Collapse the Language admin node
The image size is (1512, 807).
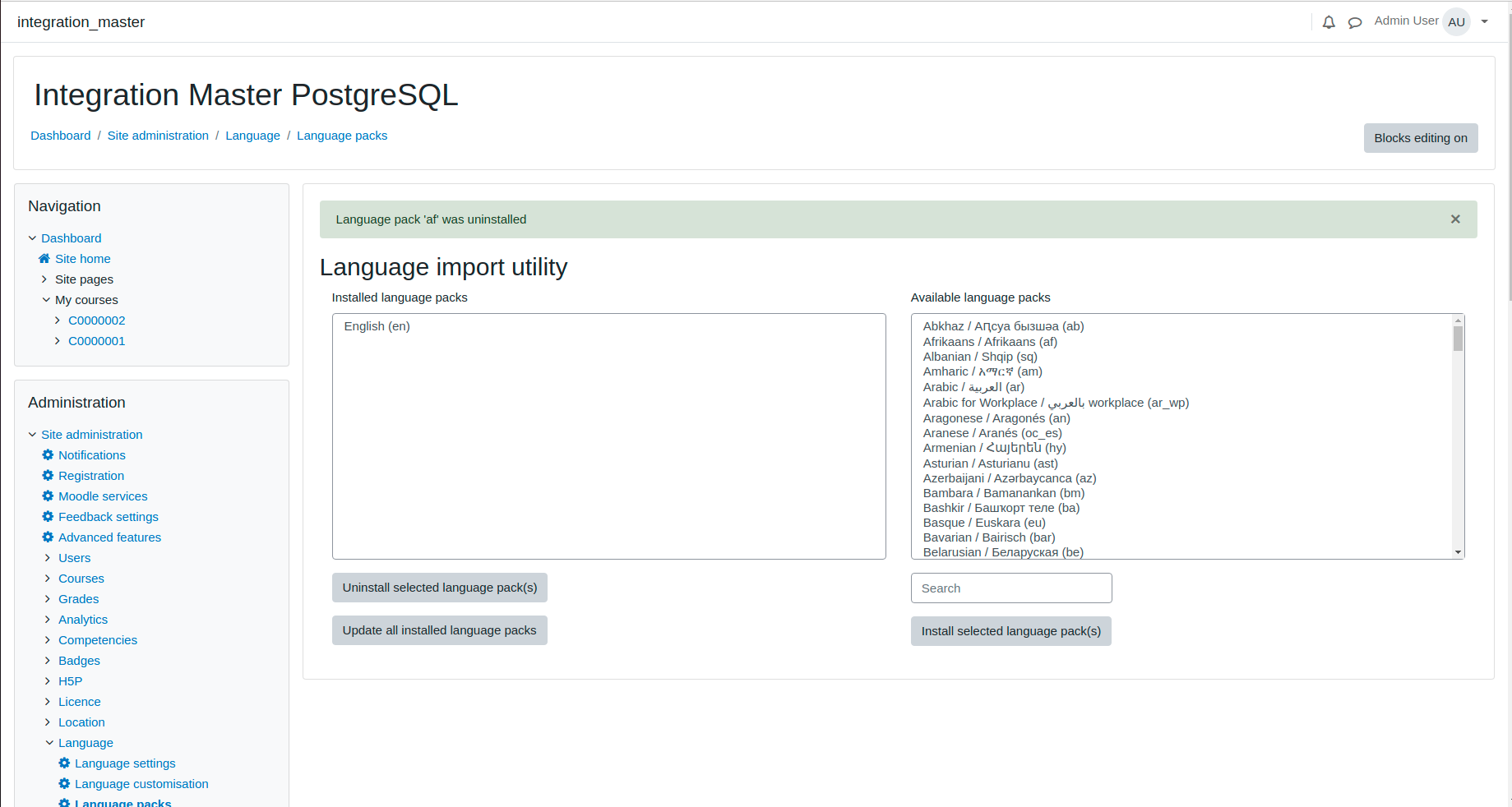pyautogui.click(x=49, y=743)
